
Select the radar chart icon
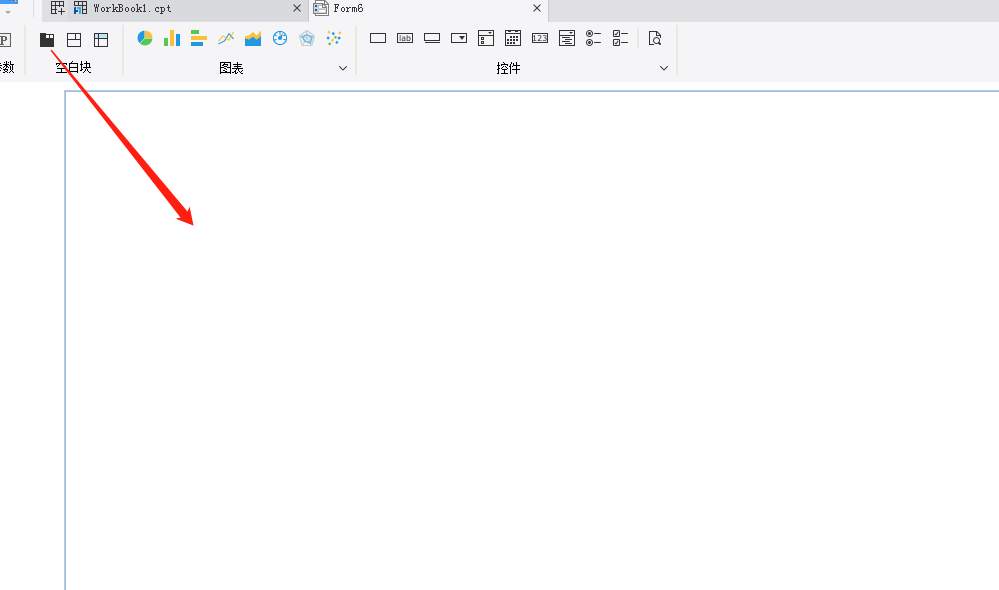coord(307,38)
